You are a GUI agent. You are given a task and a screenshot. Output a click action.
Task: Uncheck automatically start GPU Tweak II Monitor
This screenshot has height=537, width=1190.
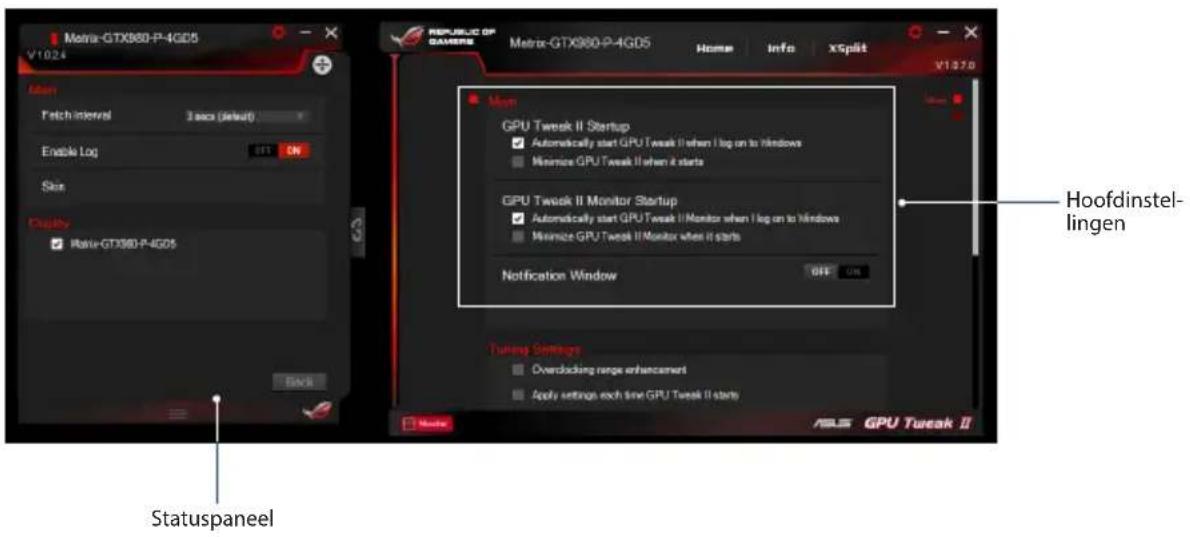click(x=517, y=218)
